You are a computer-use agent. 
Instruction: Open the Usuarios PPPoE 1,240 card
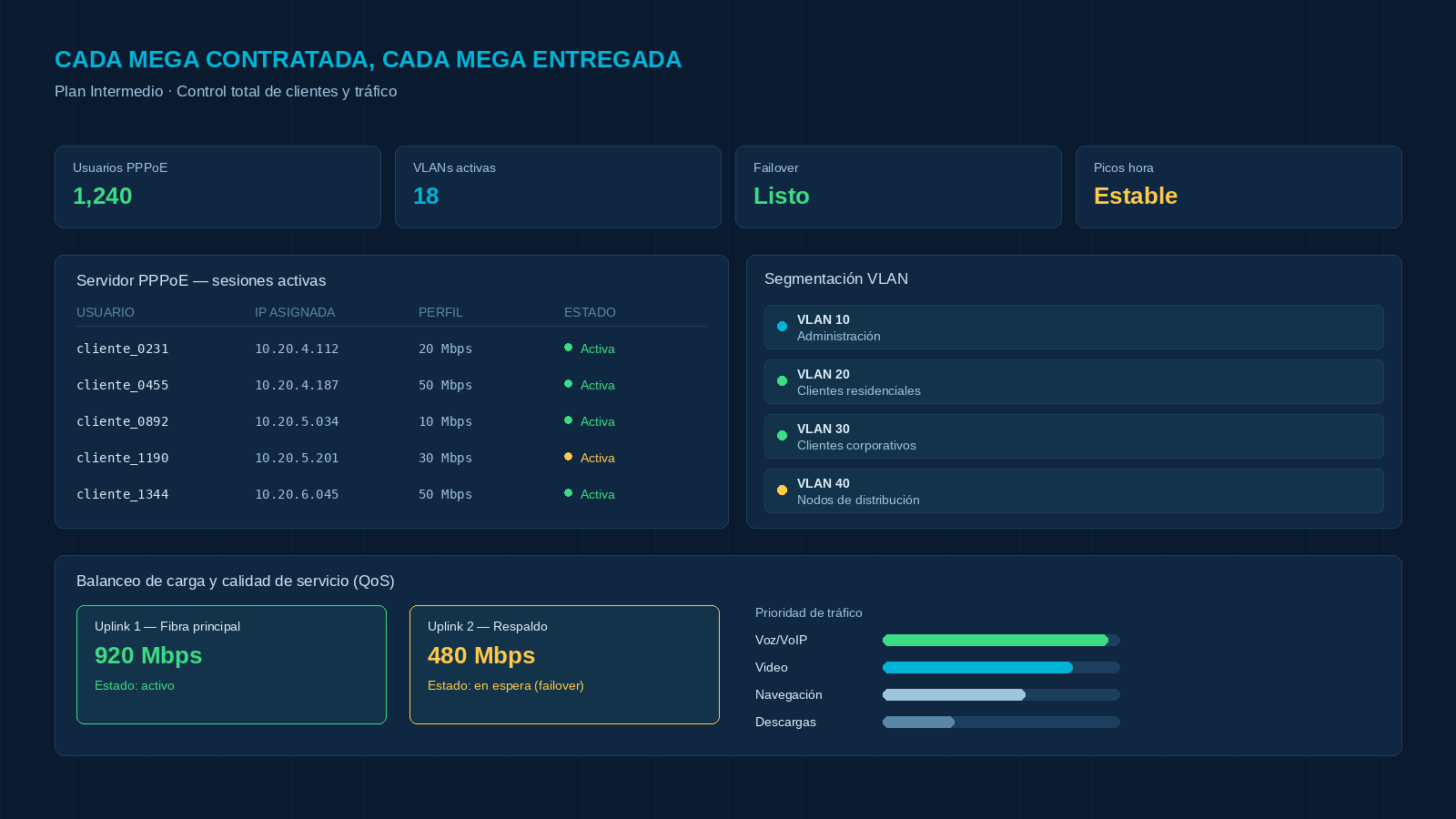[x=217, y=187]
